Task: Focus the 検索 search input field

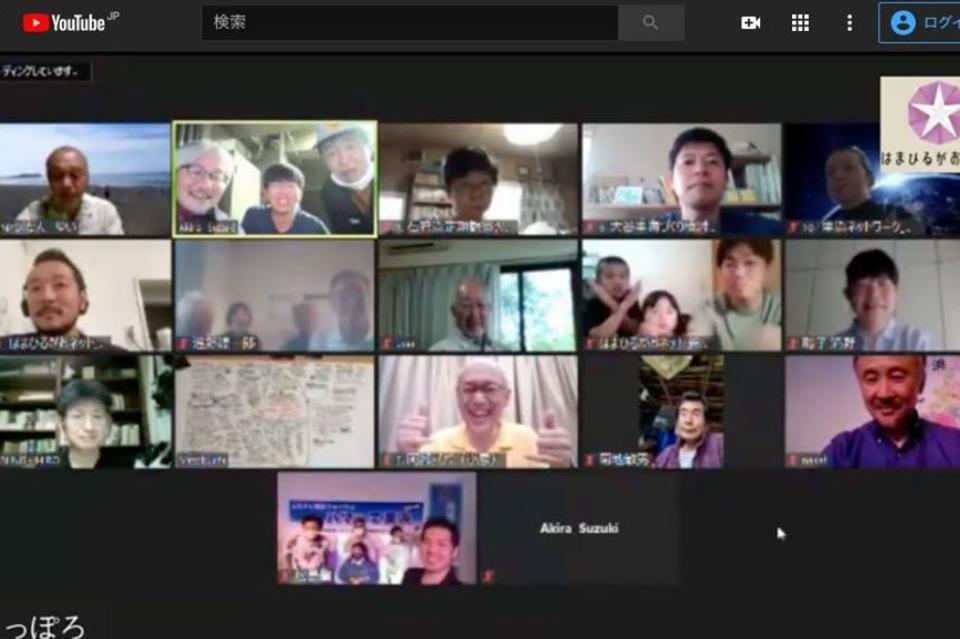Action: pos(409,23)
